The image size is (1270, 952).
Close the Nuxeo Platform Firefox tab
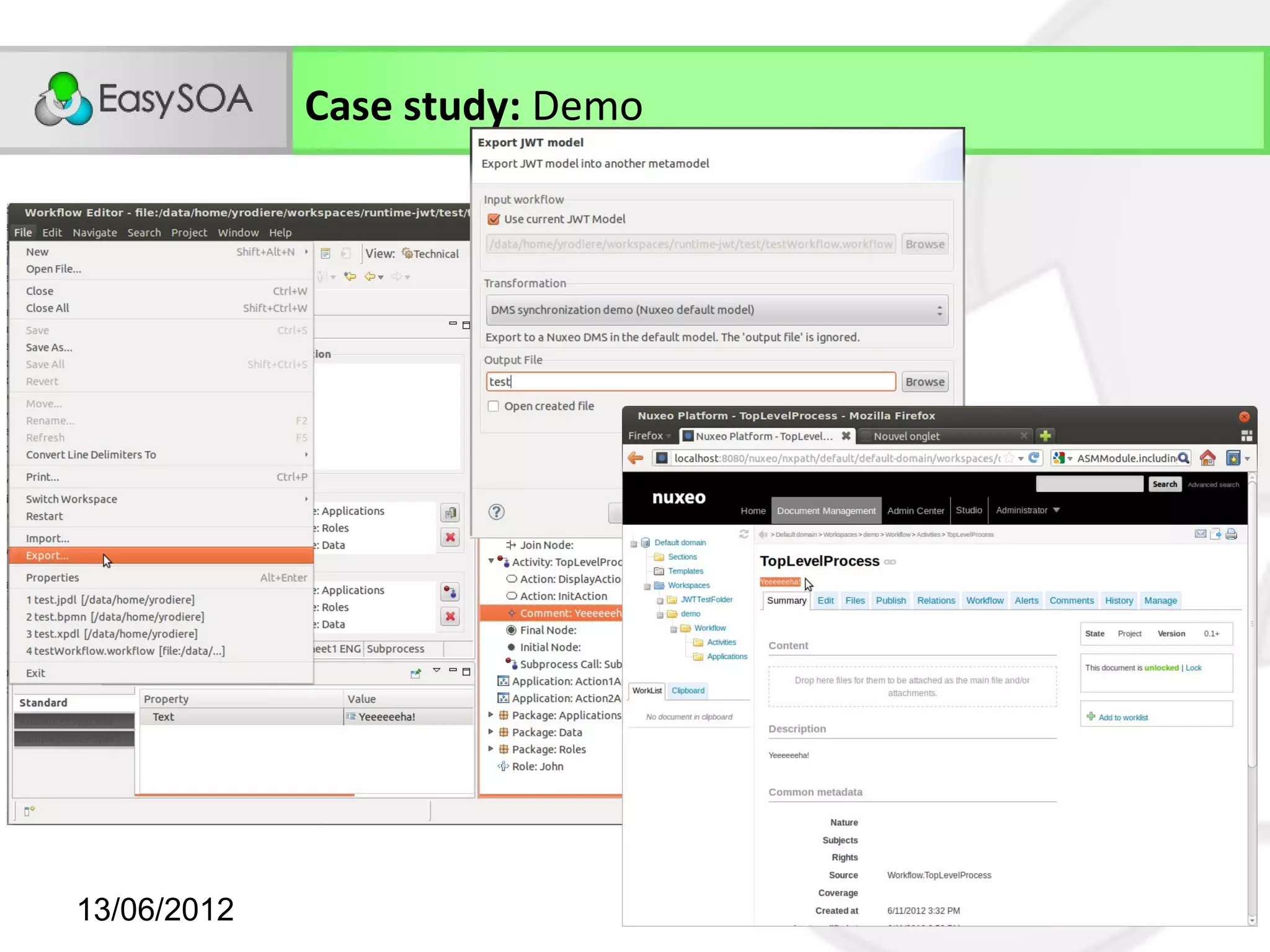point(845,436)
